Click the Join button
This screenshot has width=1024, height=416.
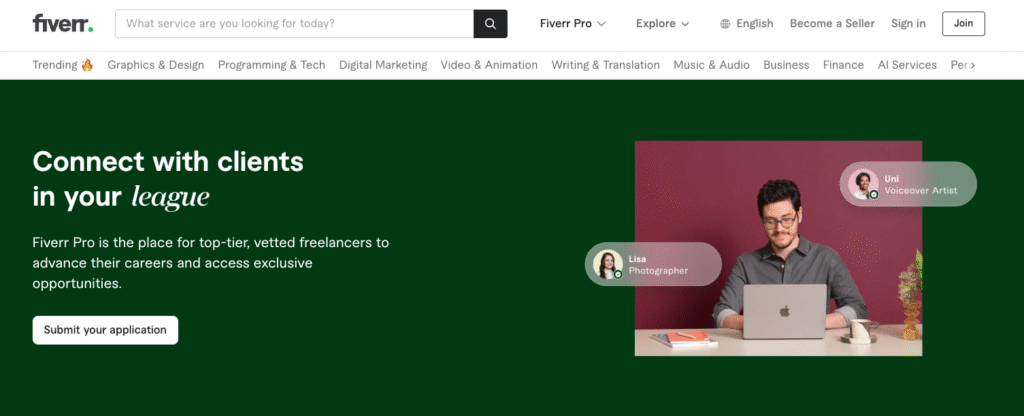(x=963, y=24)
